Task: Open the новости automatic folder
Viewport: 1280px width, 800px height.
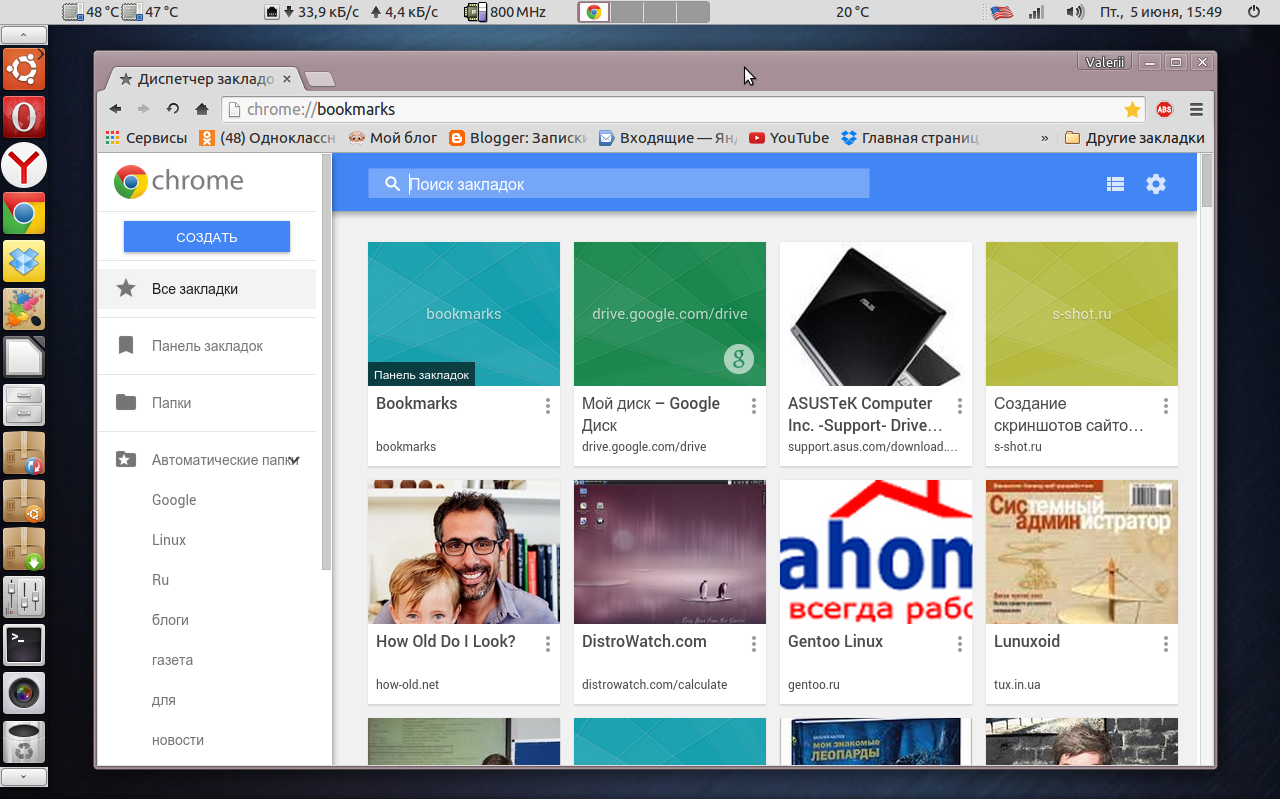Action: [178, 740]
